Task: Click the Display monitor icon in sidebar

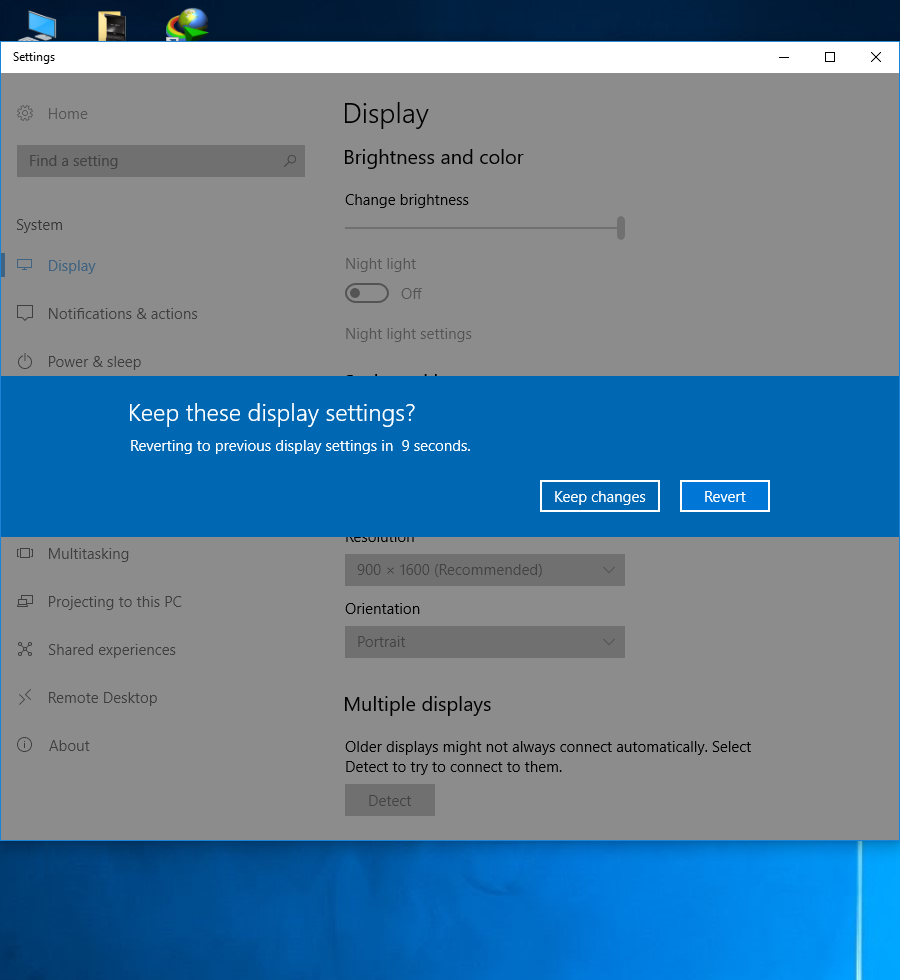Action: [x=25, y=266]
